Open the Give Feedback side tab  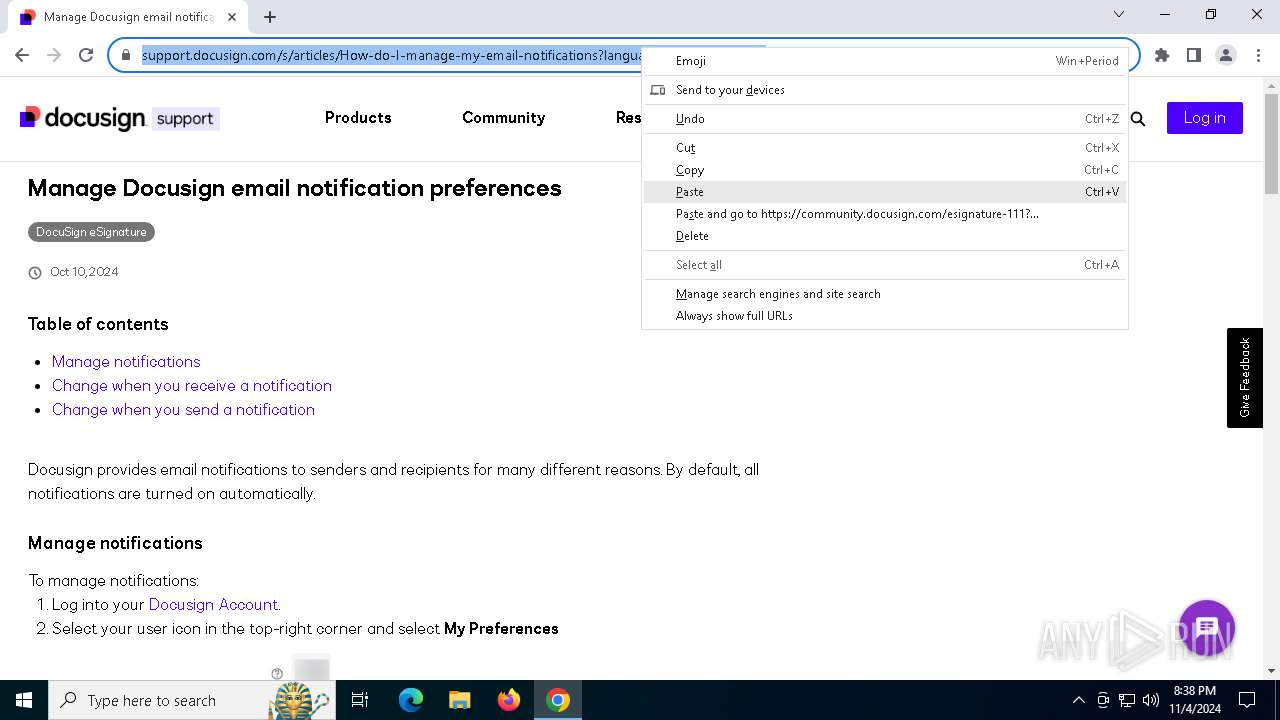point(1245,378)
